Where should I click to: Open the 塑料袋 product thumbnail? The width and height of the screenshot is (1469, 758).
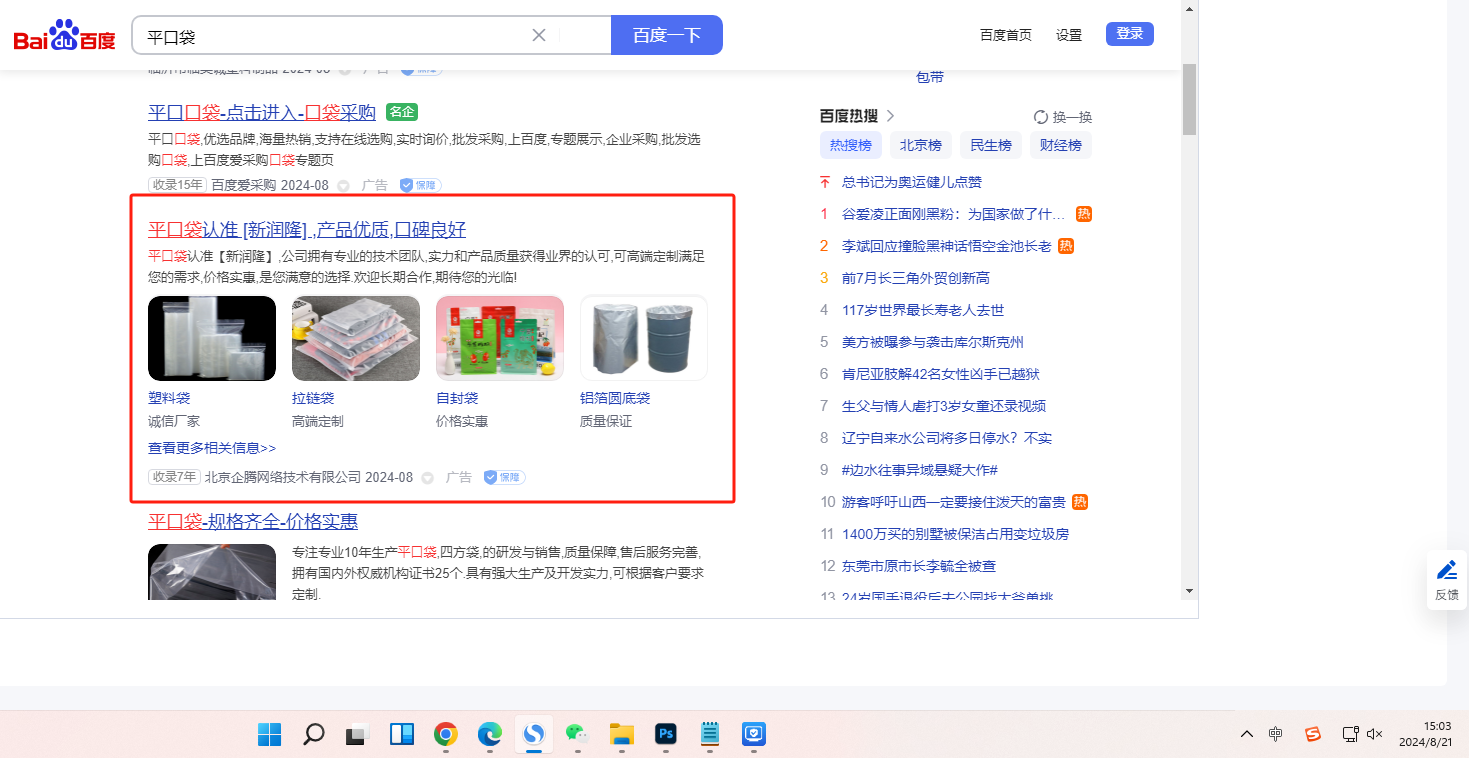click(212, 338)
